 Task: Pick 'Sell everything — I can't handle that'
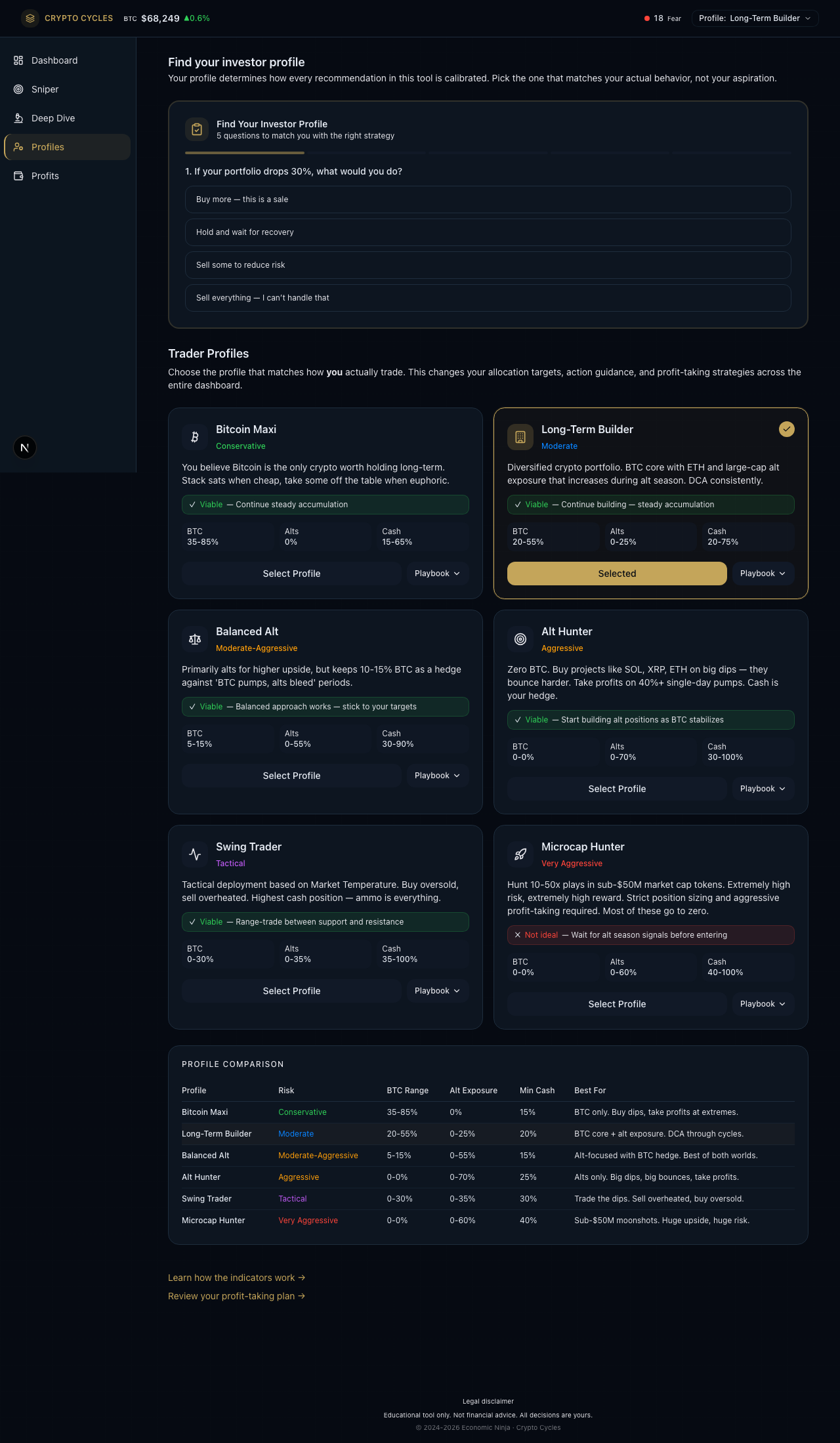488,298
